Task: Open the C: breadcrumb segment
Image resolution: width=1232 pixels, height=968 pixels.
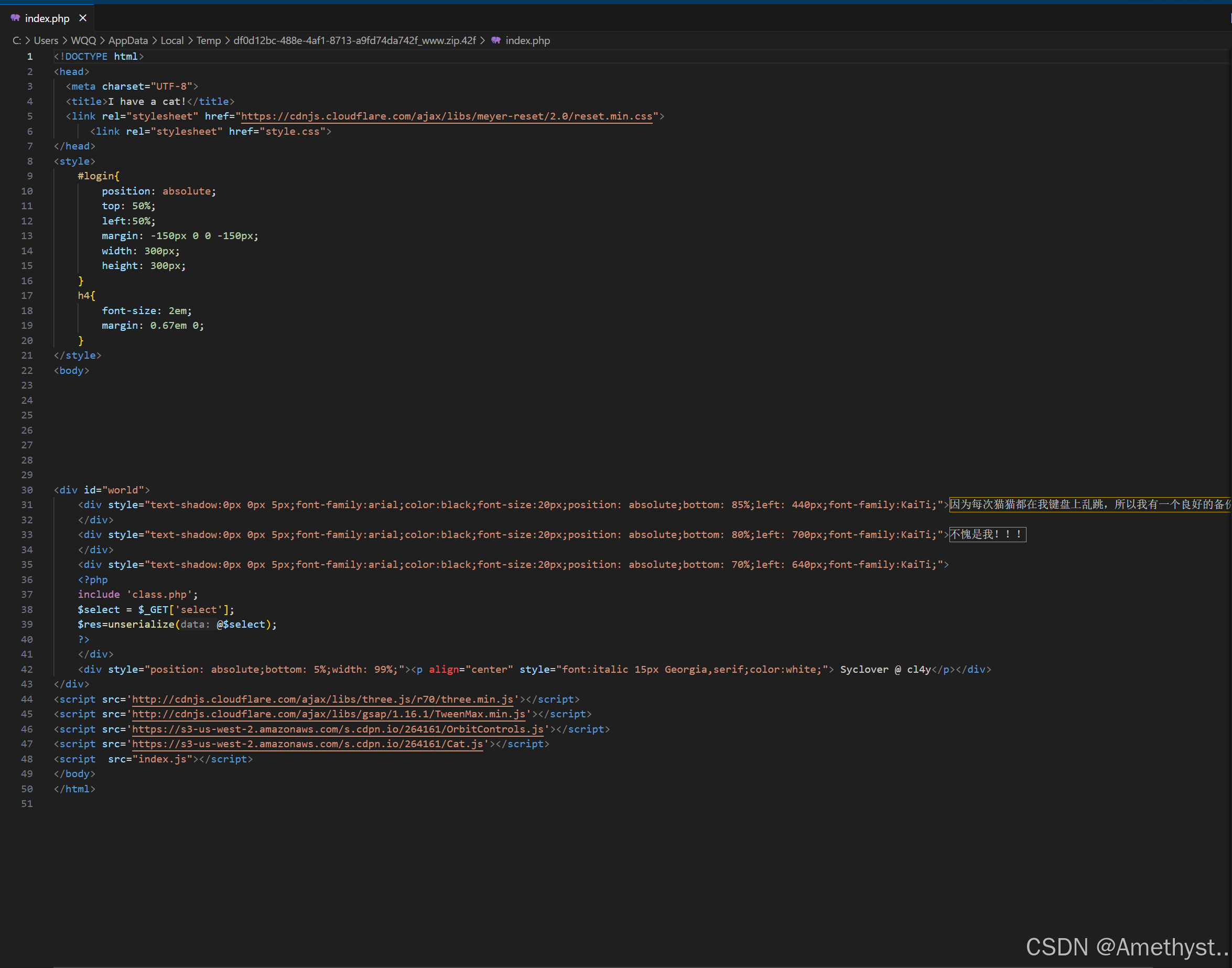Action: pyautogui.click(x=16, y=40)
